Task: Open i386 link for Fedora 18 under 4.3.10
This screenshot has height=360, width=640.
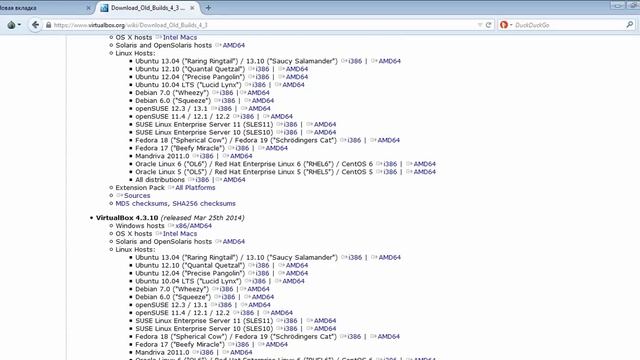Action: pos(354,336)
